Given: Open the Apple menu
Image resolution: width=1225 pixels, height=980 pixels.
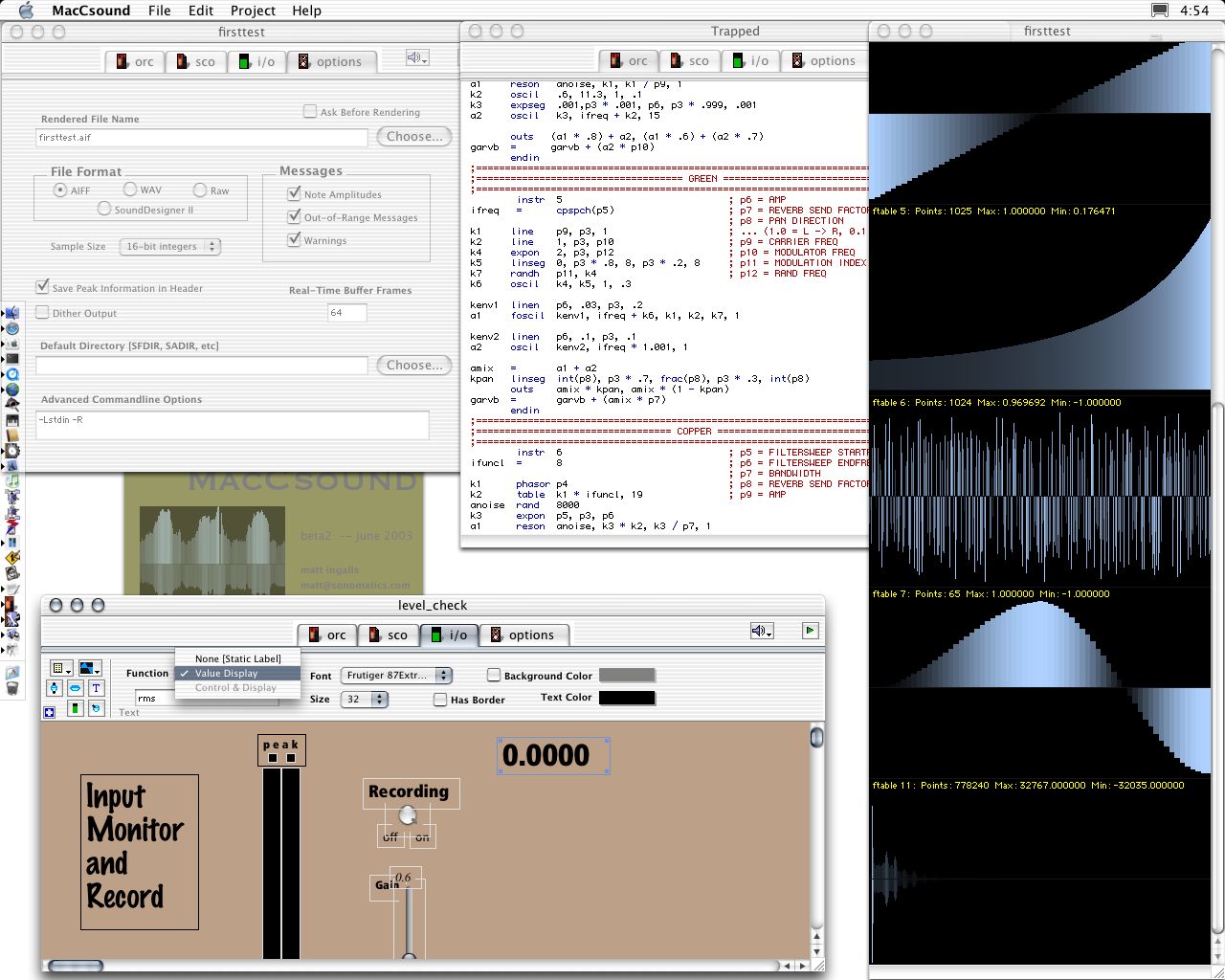Looking at the screenshot, I should (x=26, y=11).
